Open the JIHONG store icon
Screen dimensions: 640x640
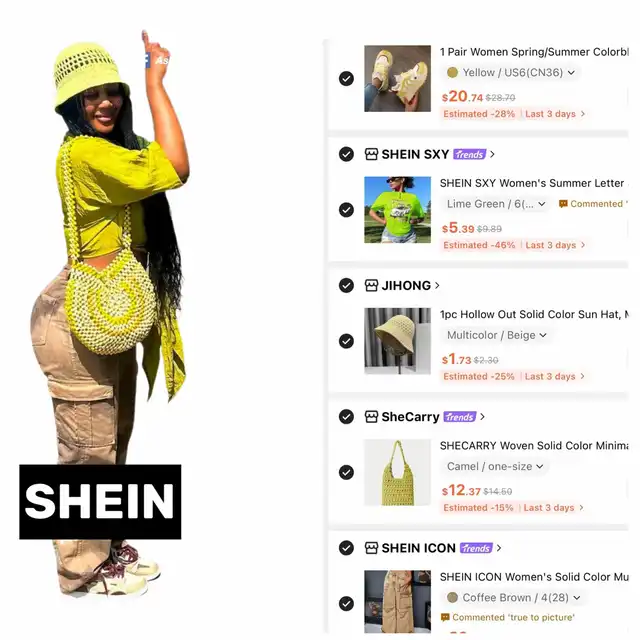371,285
